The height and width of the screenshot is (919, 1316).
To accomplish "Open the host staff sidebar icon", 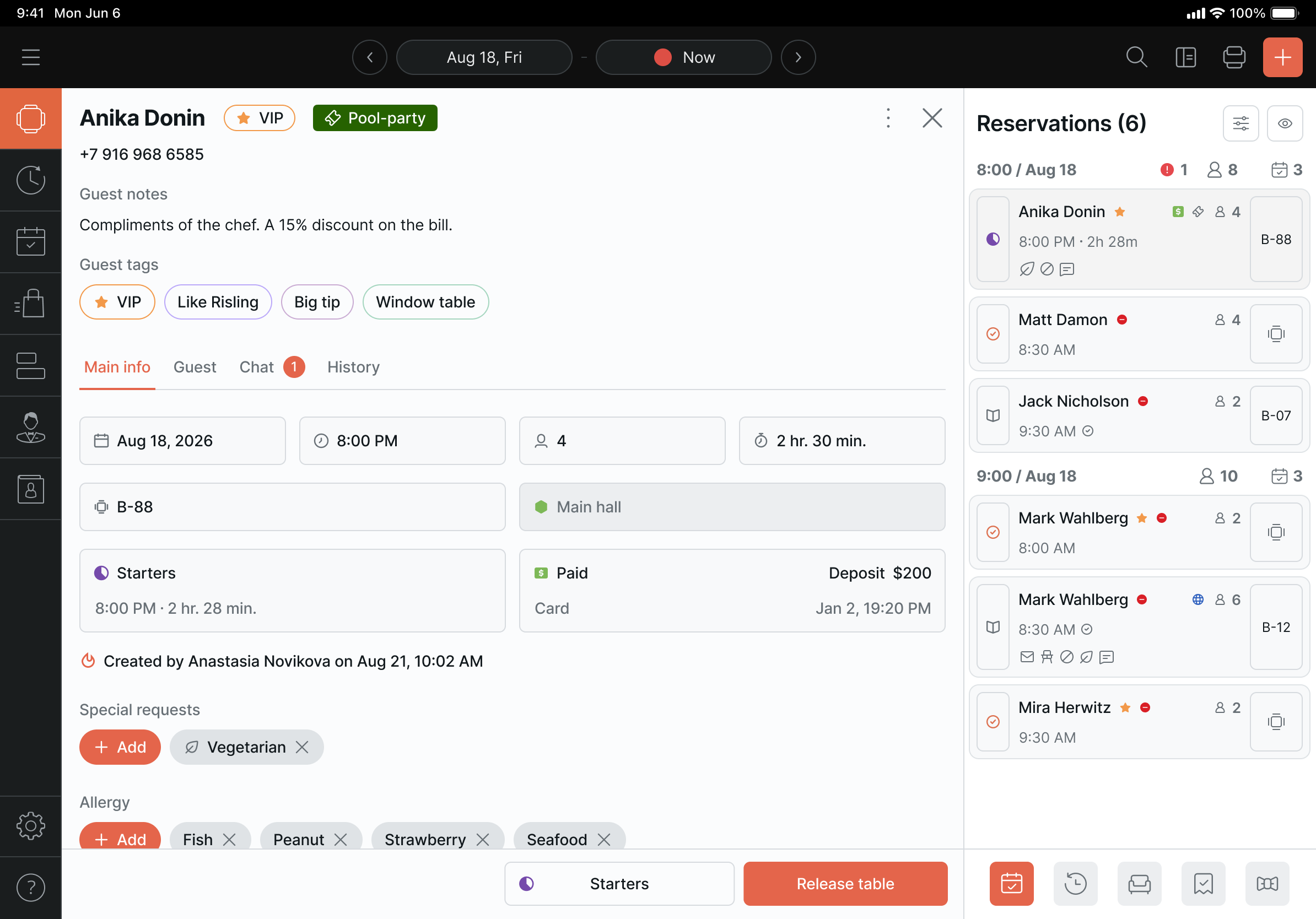I will click(x=30, y=427).
